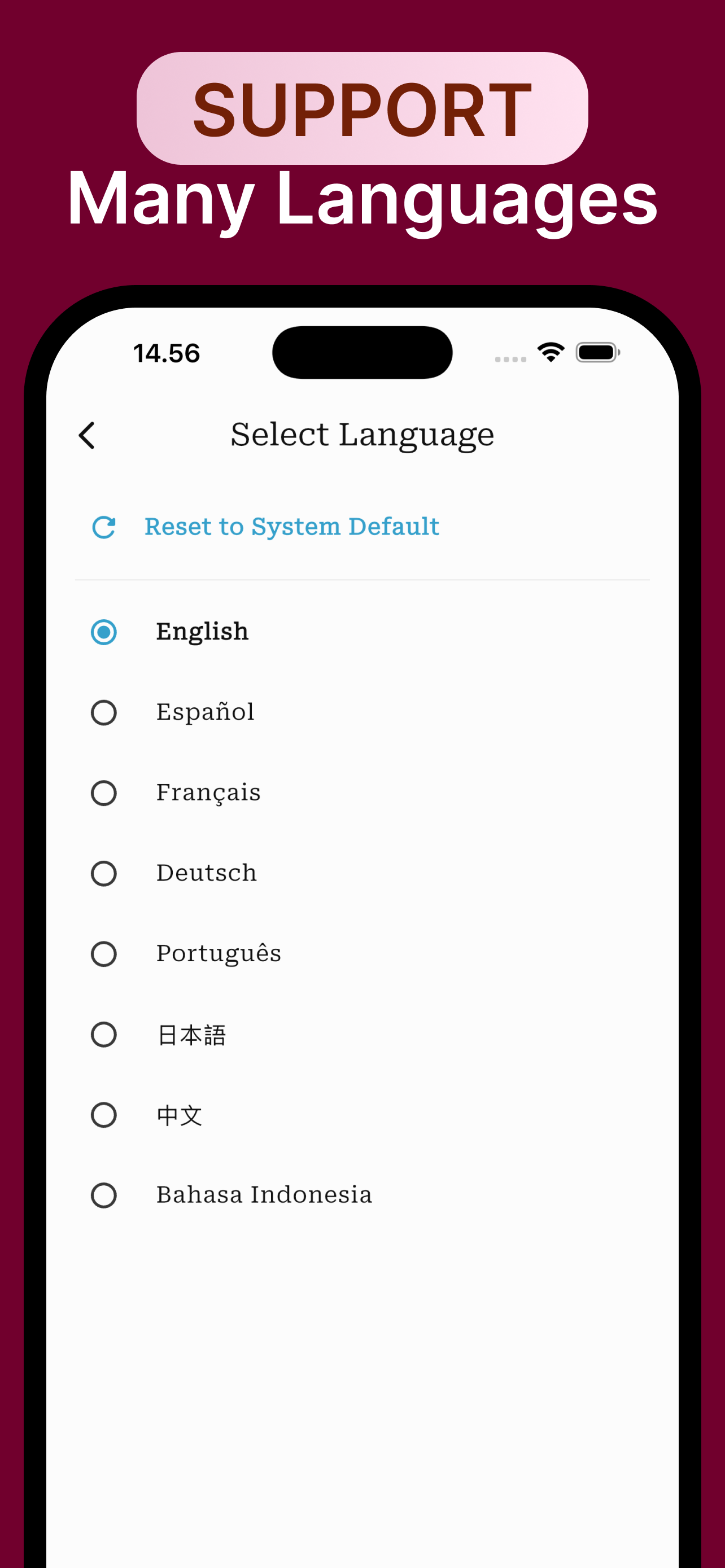Click the SUPPORT banner badge
This screenshot has height=1568, width=725.
pyautogui.click(x=362, y=108)
